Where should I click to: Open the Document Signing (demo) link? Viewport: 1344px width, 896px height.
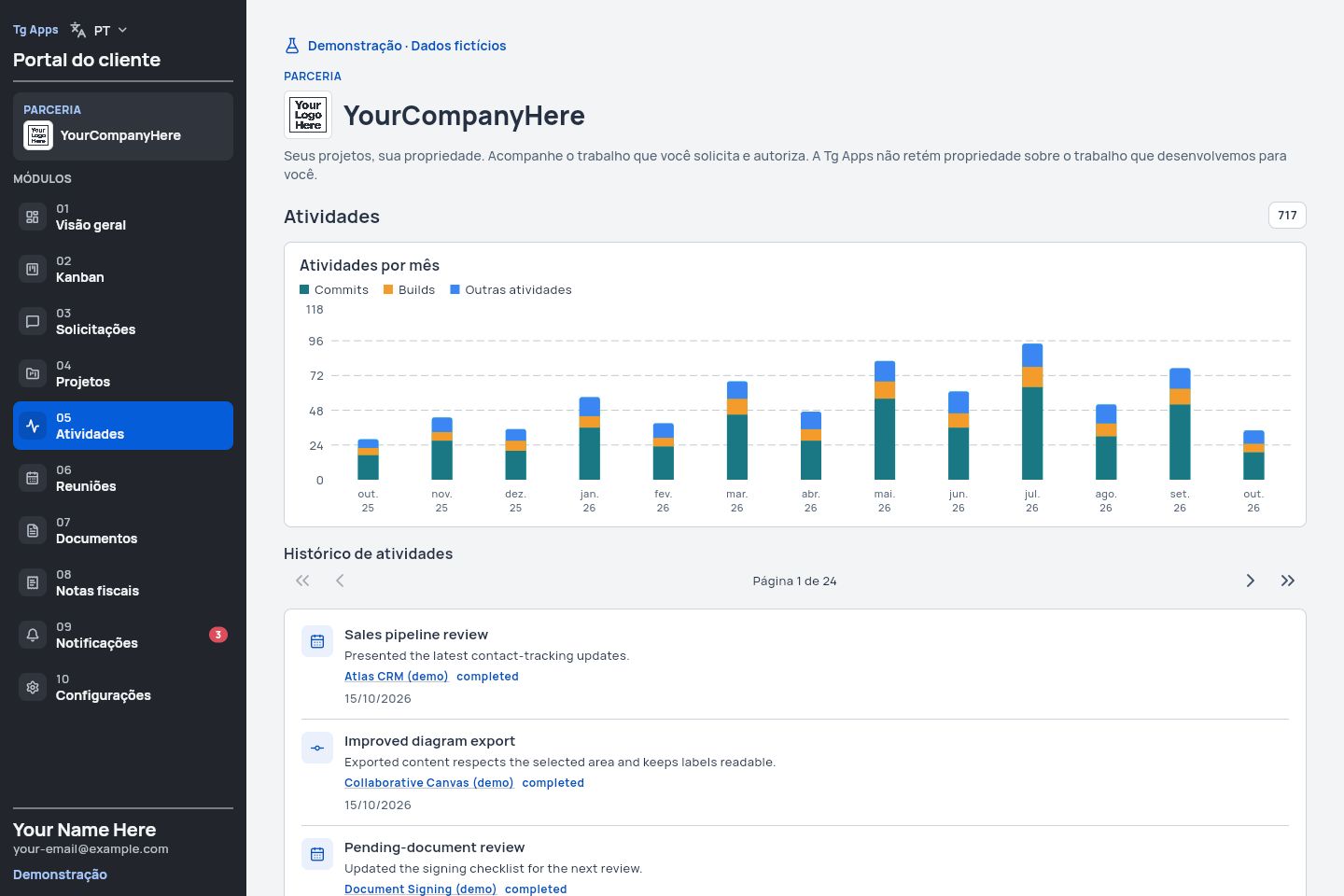point(421,889)
